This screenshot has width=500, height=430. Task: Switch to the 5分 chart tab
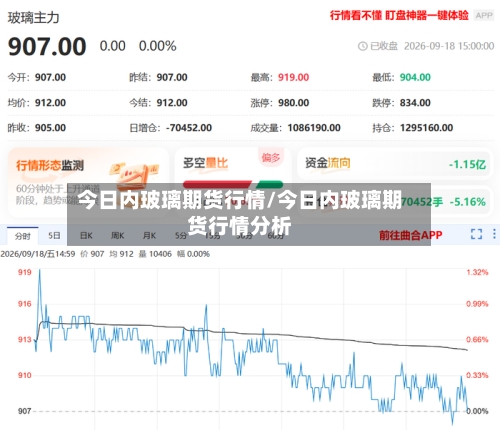[181, 236]
